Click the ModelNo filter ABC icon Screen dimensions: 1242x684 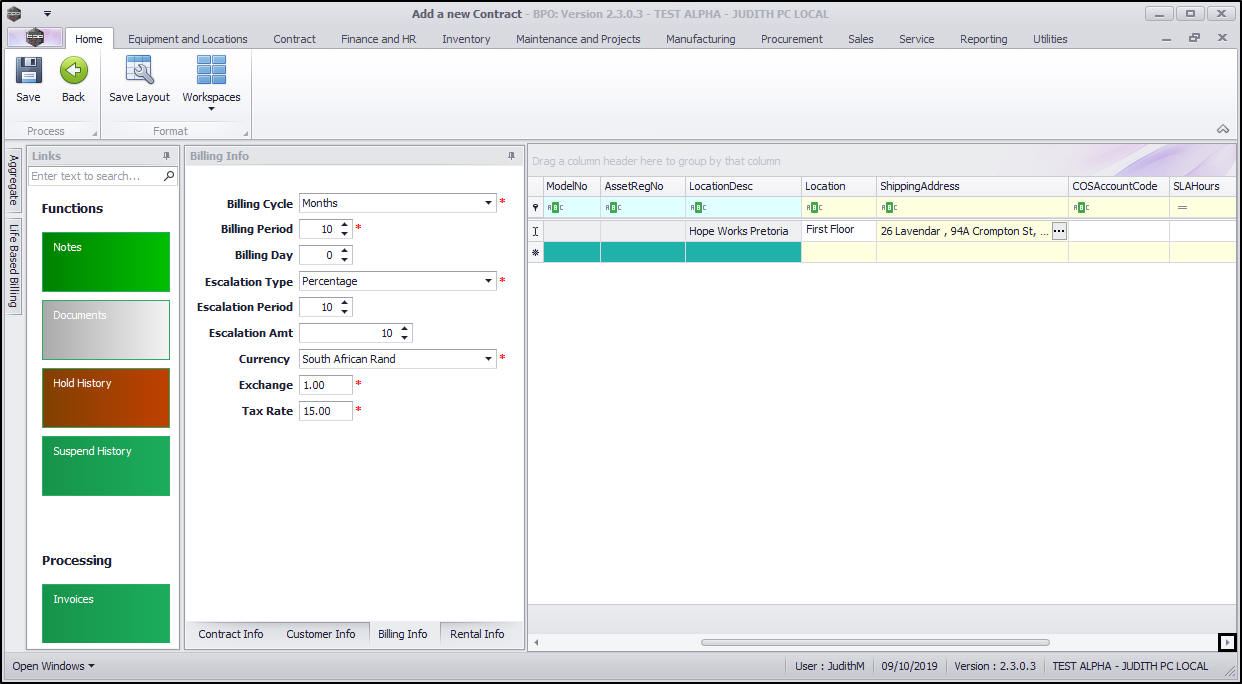tap(557, 208)
